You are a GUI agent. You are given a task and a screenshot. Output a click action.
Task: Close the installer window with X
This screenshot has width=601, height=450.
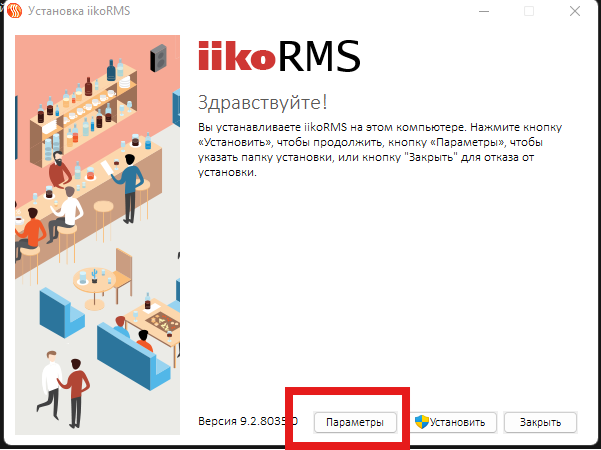pyautogui.click(x=575, y=11)
